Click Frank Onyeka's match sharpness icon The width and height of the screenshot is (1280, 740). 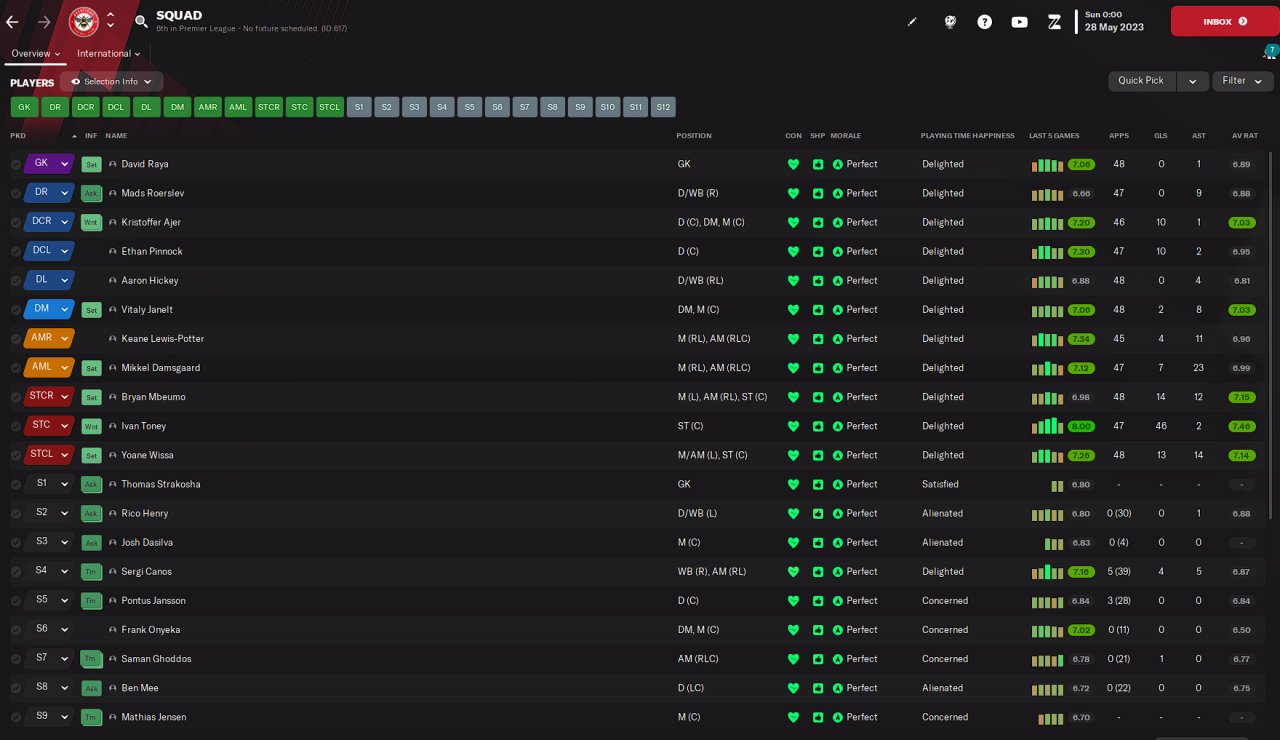(818, 630)
